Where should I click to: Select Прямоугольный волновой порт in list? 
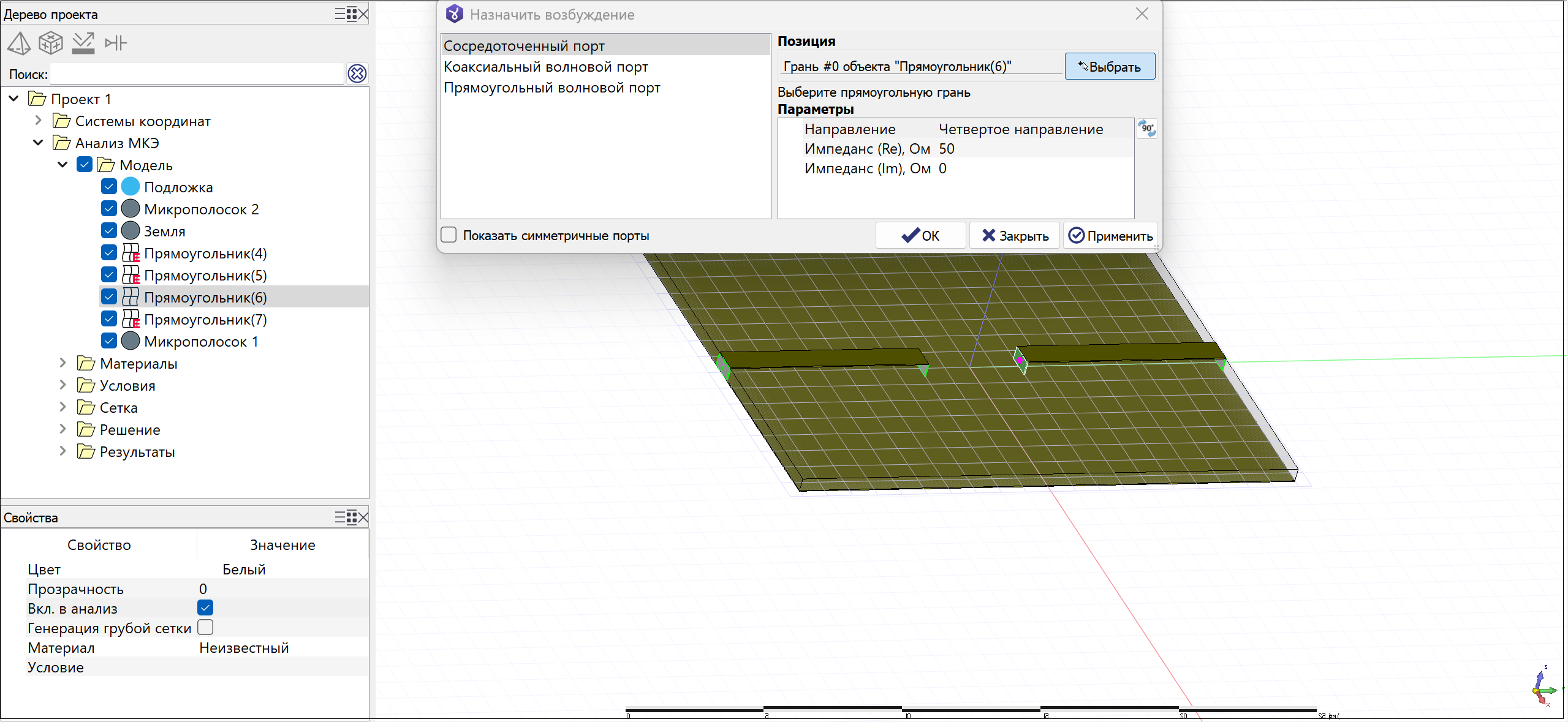(551, 88)
